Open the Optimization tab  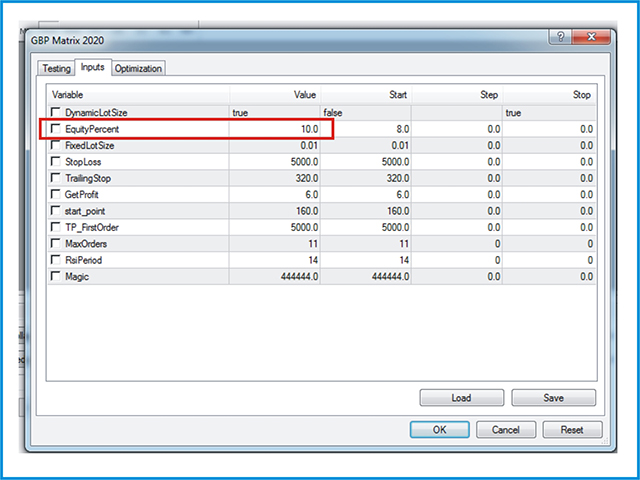pos(138,69)
